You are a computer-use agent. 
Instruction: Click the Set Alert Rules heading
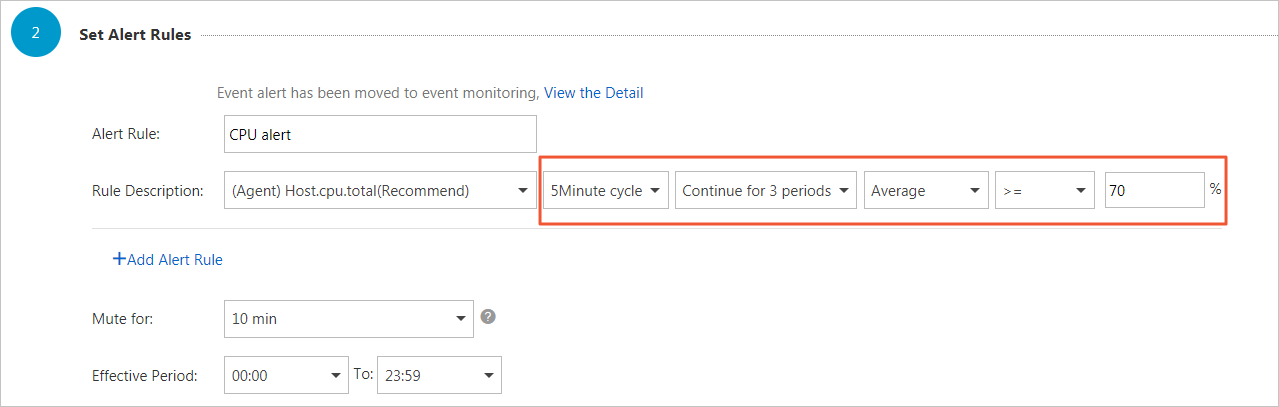(135, 35)
